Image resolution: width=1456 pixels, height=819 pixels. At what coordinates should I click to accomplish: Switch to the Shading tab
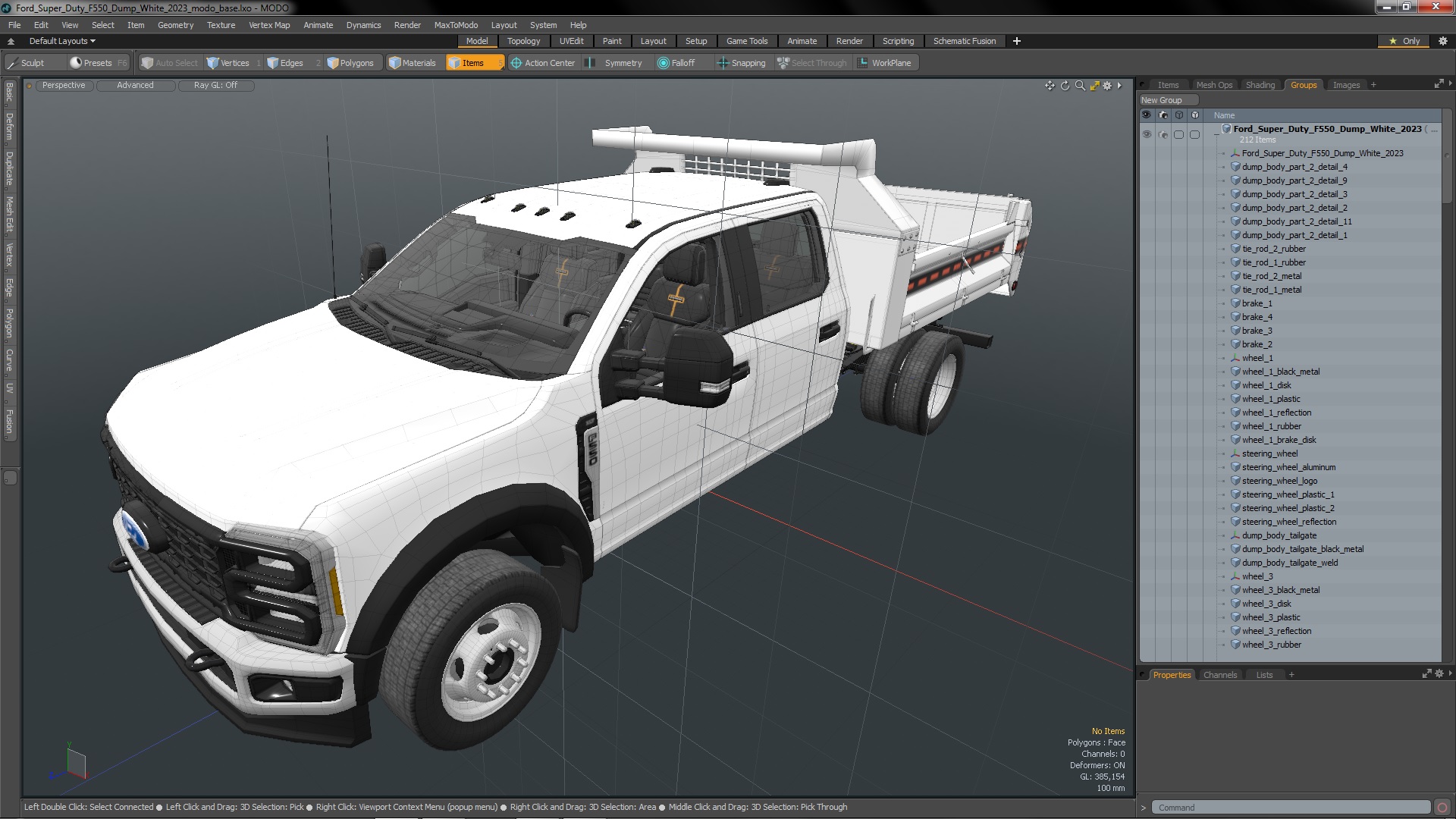click(x=1260, y=85)
